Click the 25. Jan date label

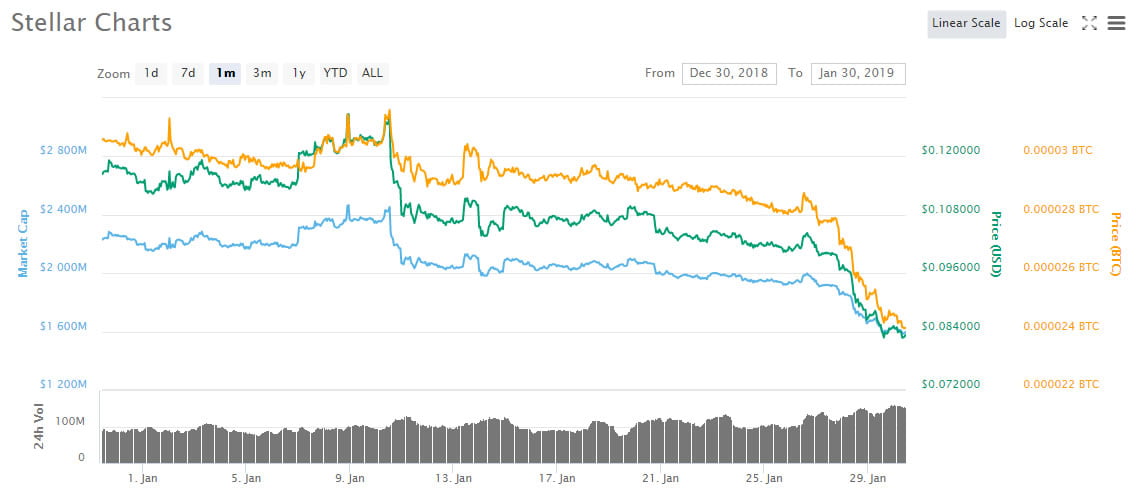[x=762, y=479]
